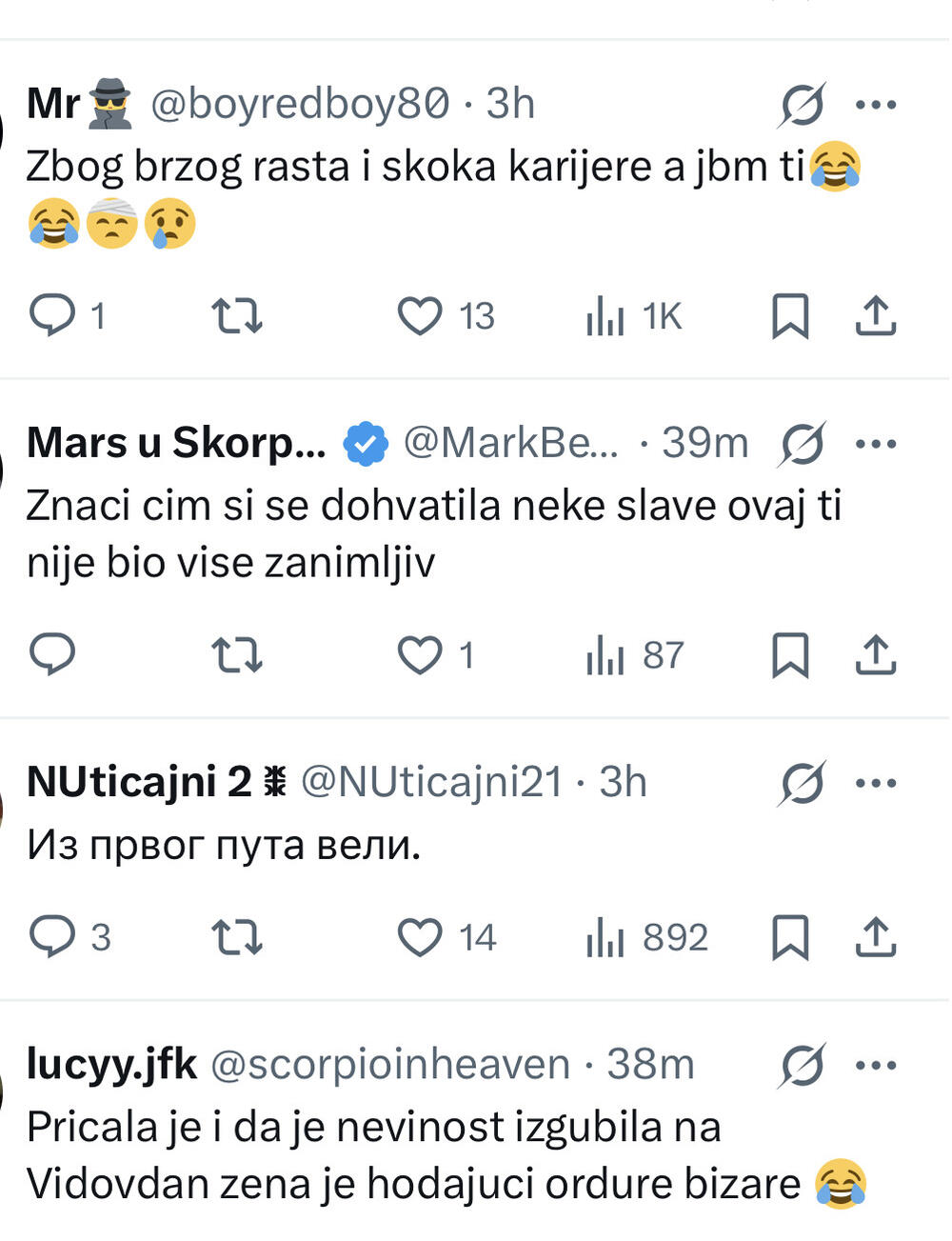
Task: Open the NUticajni 2 profile name
Action: click(139, 782)
